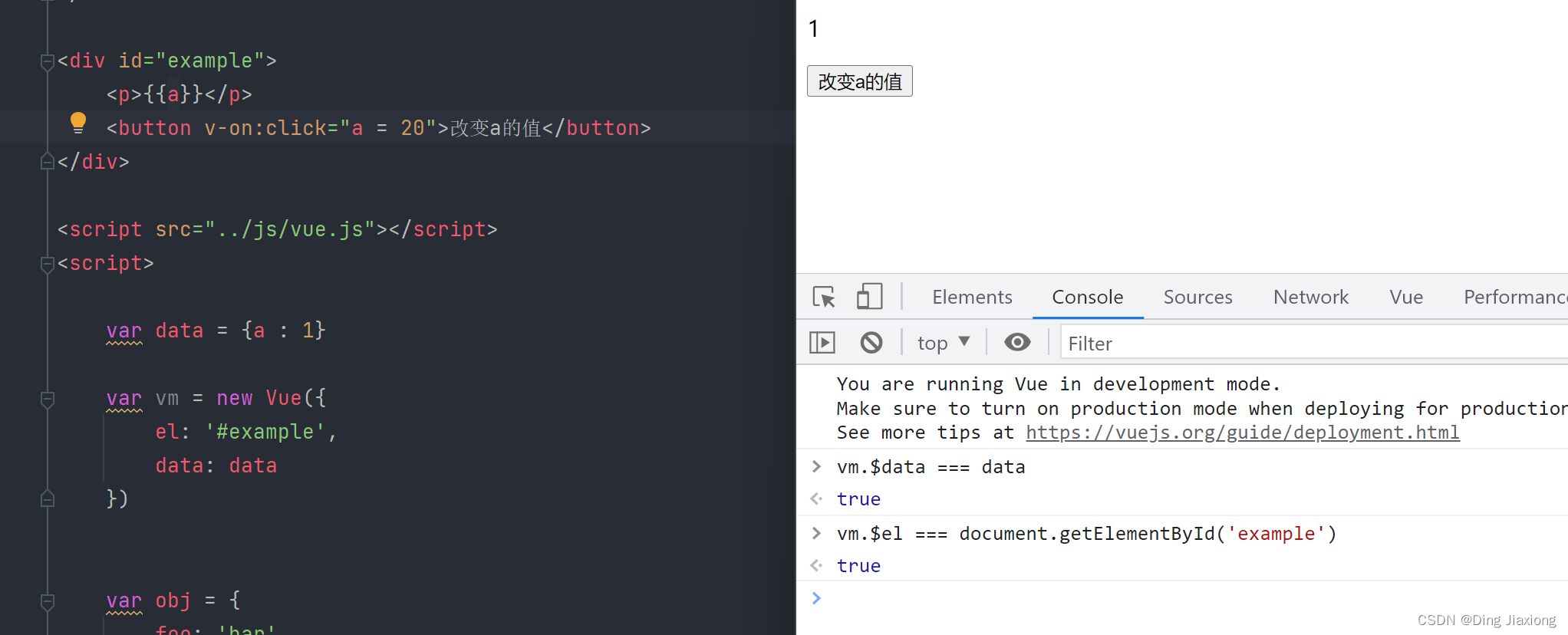Open the Vue devtools tab
This screenshot has width=1568, height=635.
click(1405, 297)
